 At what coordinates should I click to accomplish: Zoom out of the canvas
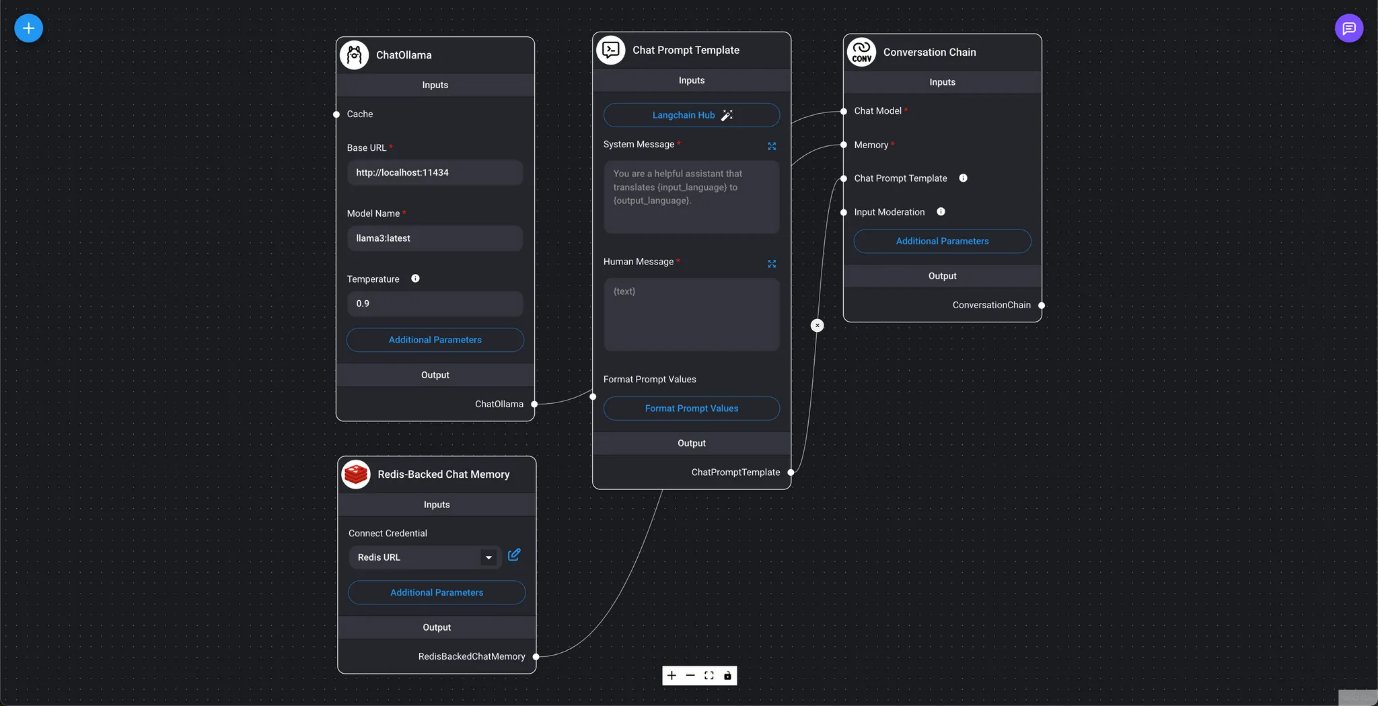click(690, 676)
